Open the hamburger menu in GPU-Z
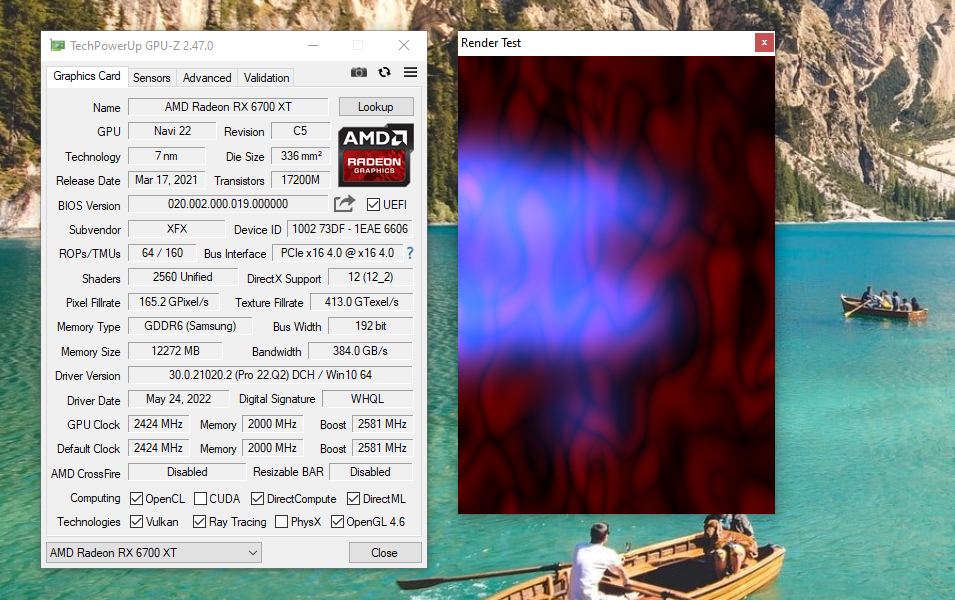 click(411, 72)
